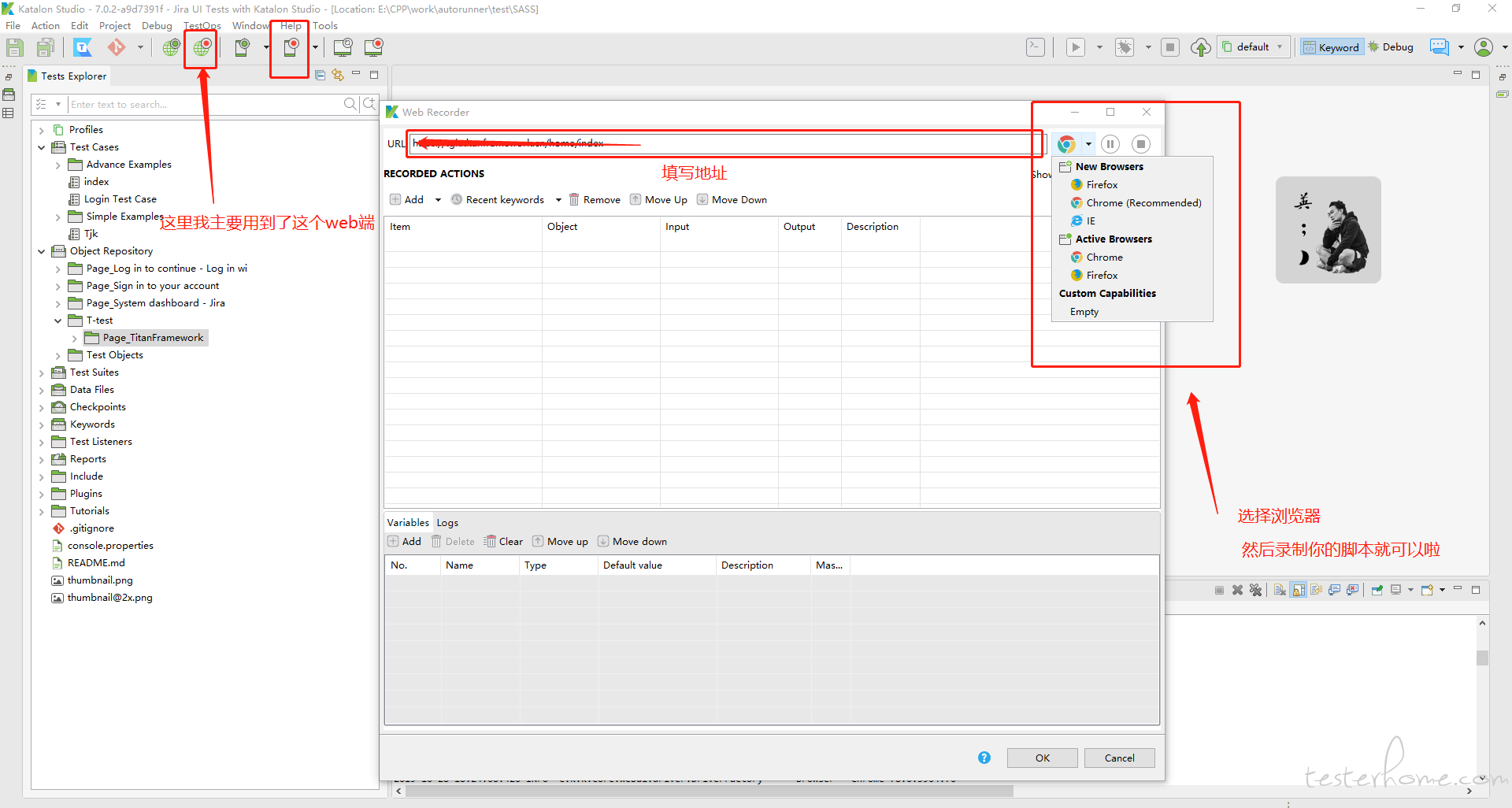The width and height of the screenshot is (1512, 808).
Task: Open the Spy Web globe icon
Action: [x=171, y=47]
